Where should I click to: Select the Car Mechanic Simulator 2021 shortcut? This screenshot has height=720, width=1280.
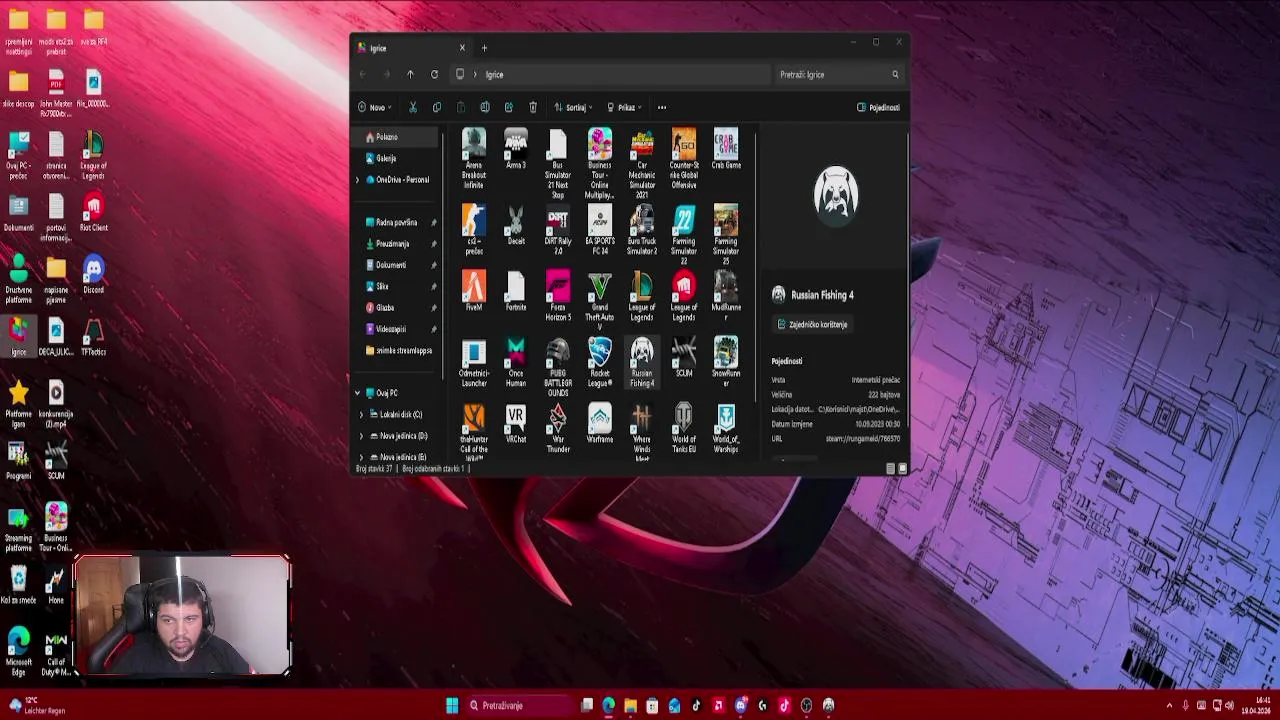click(x=642, y=164)
